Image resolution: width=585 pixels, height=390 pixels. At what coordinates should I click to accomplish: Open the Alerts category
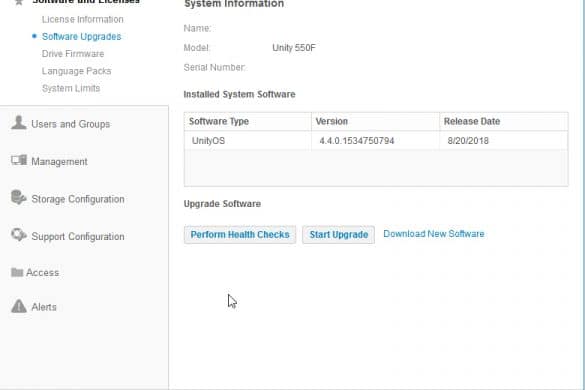(x=44, y=307)
